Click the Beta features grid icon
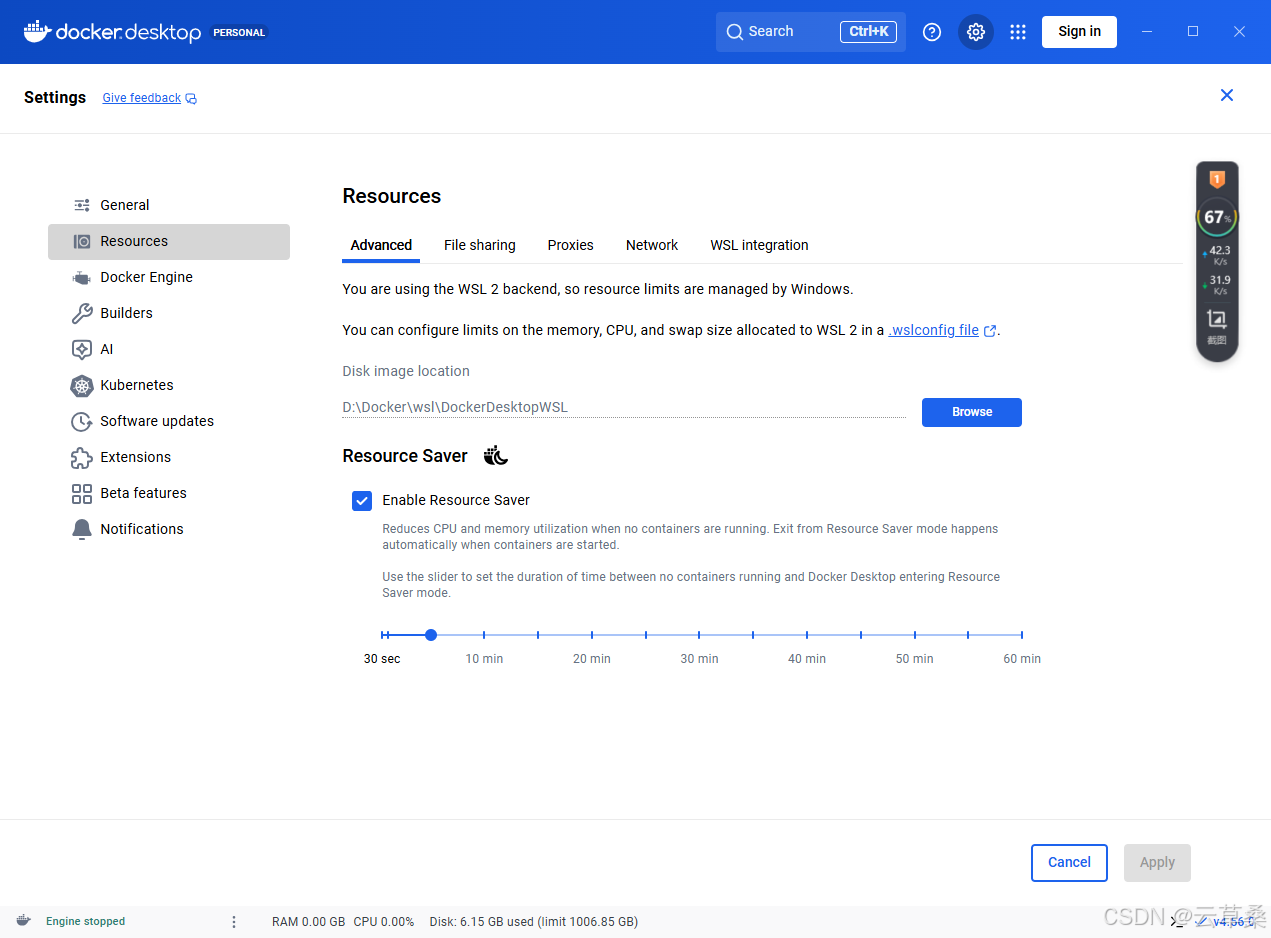Screen dimensions: 1271x938 tap(82, 493)
